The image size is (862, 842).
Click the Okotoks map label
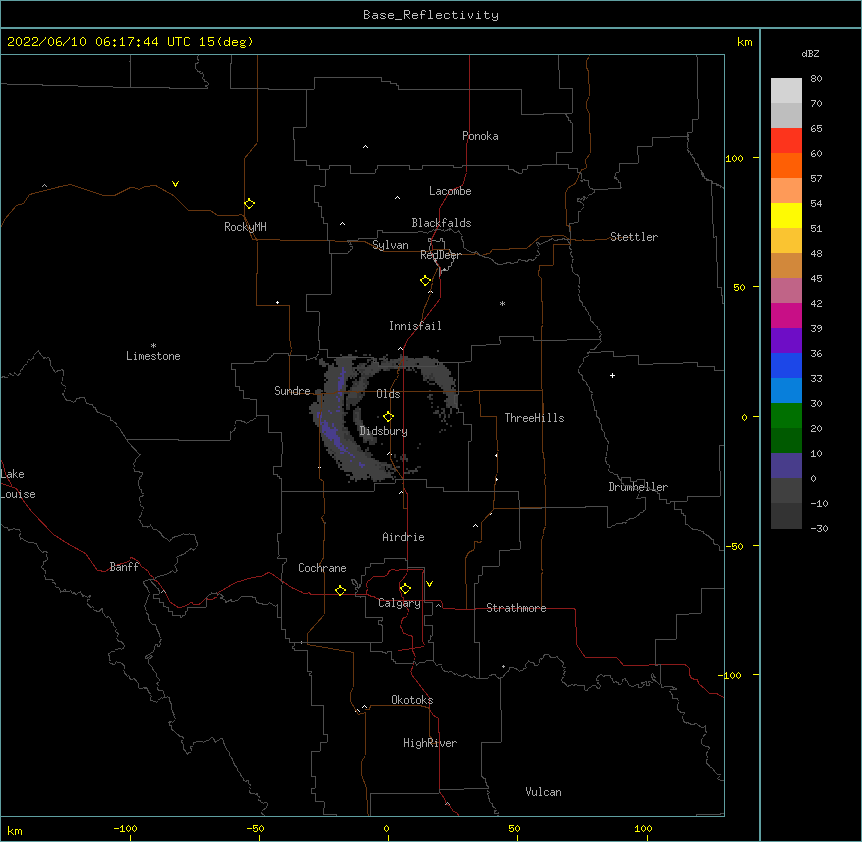click(412, 700)
